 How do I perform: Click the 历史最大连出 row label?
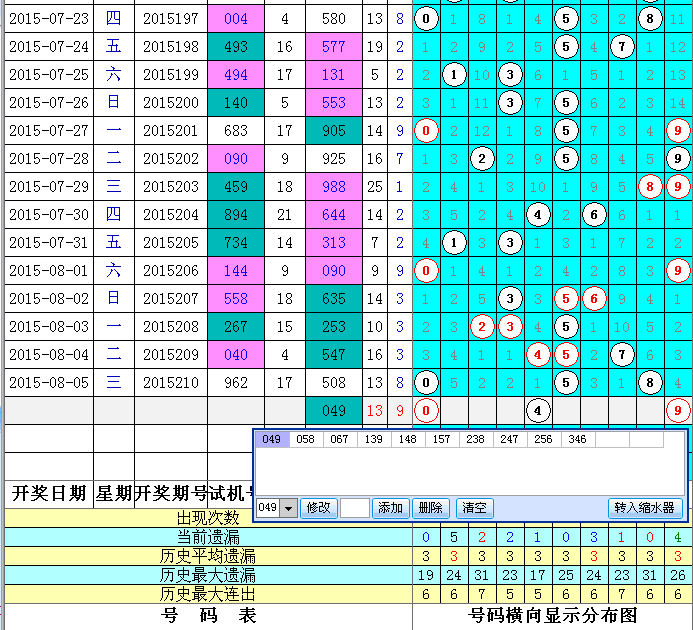pyautogui.click(x=208, y=595)
